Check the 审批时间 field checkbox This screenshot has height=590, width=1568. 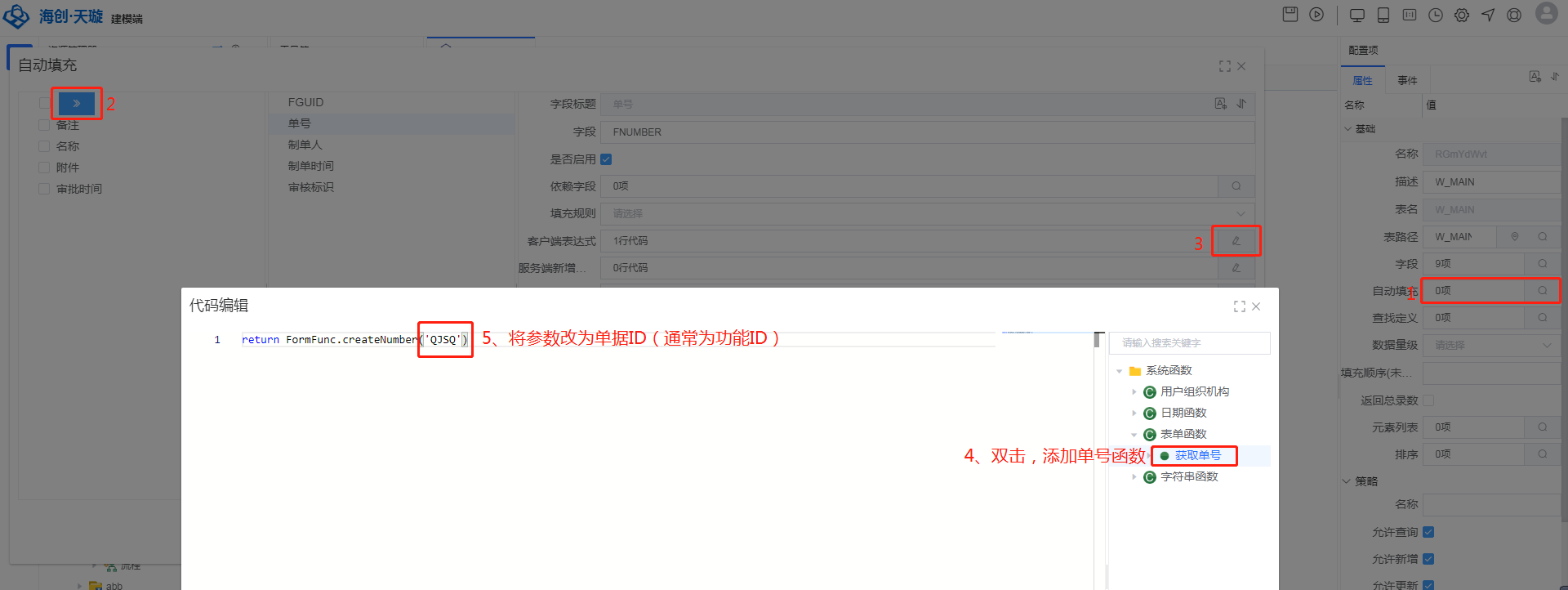coord(45,189)
